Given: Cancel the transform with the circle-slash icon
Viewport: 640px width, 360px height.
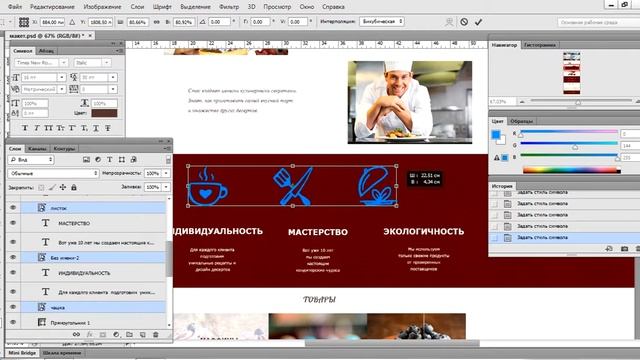Looking at the screenshot, I should click(x=464, y=22).
